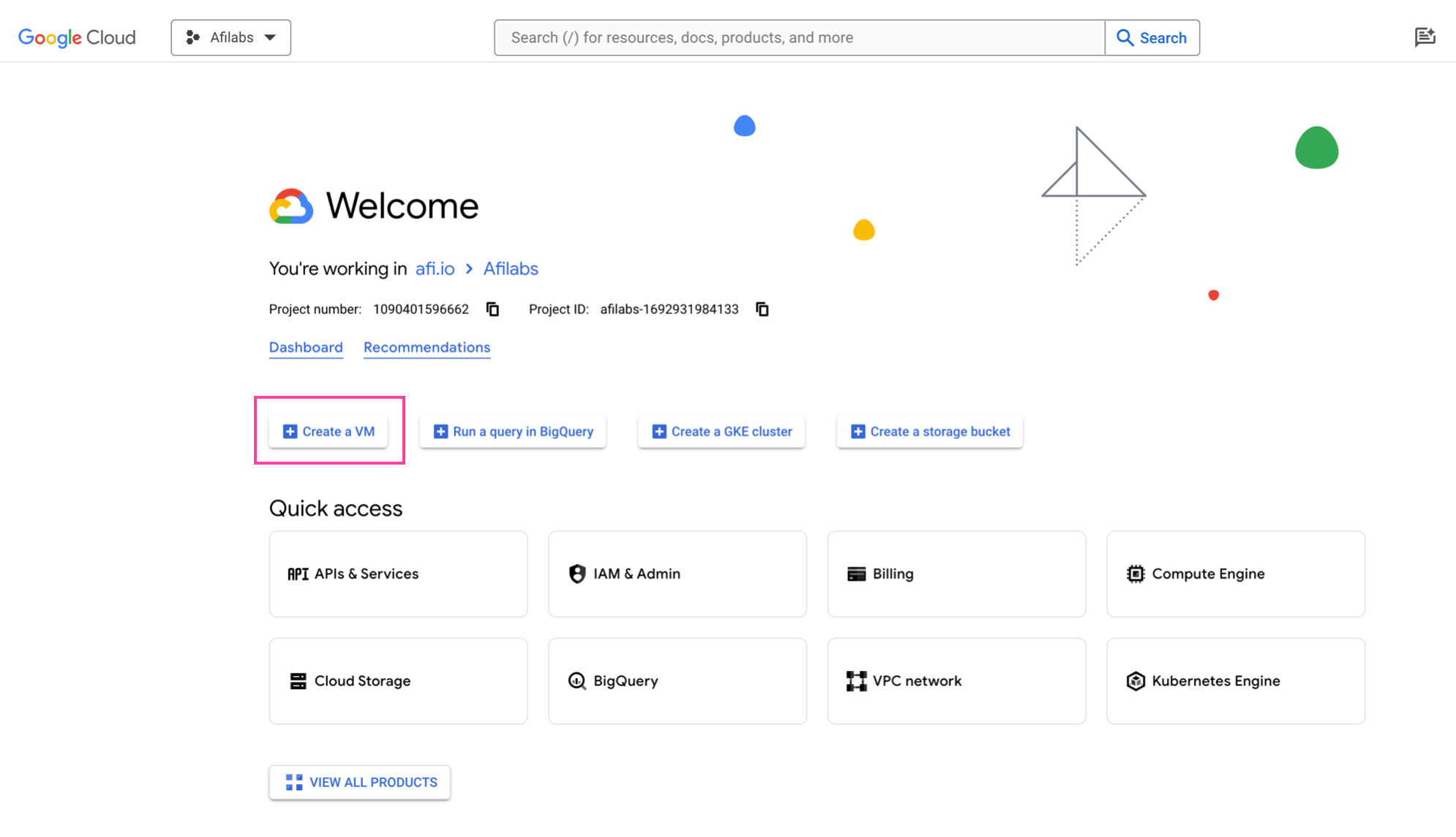Copy the project ID using copy icon
The width and height of the screenshot is (1456, 837).
pos(762,309)
